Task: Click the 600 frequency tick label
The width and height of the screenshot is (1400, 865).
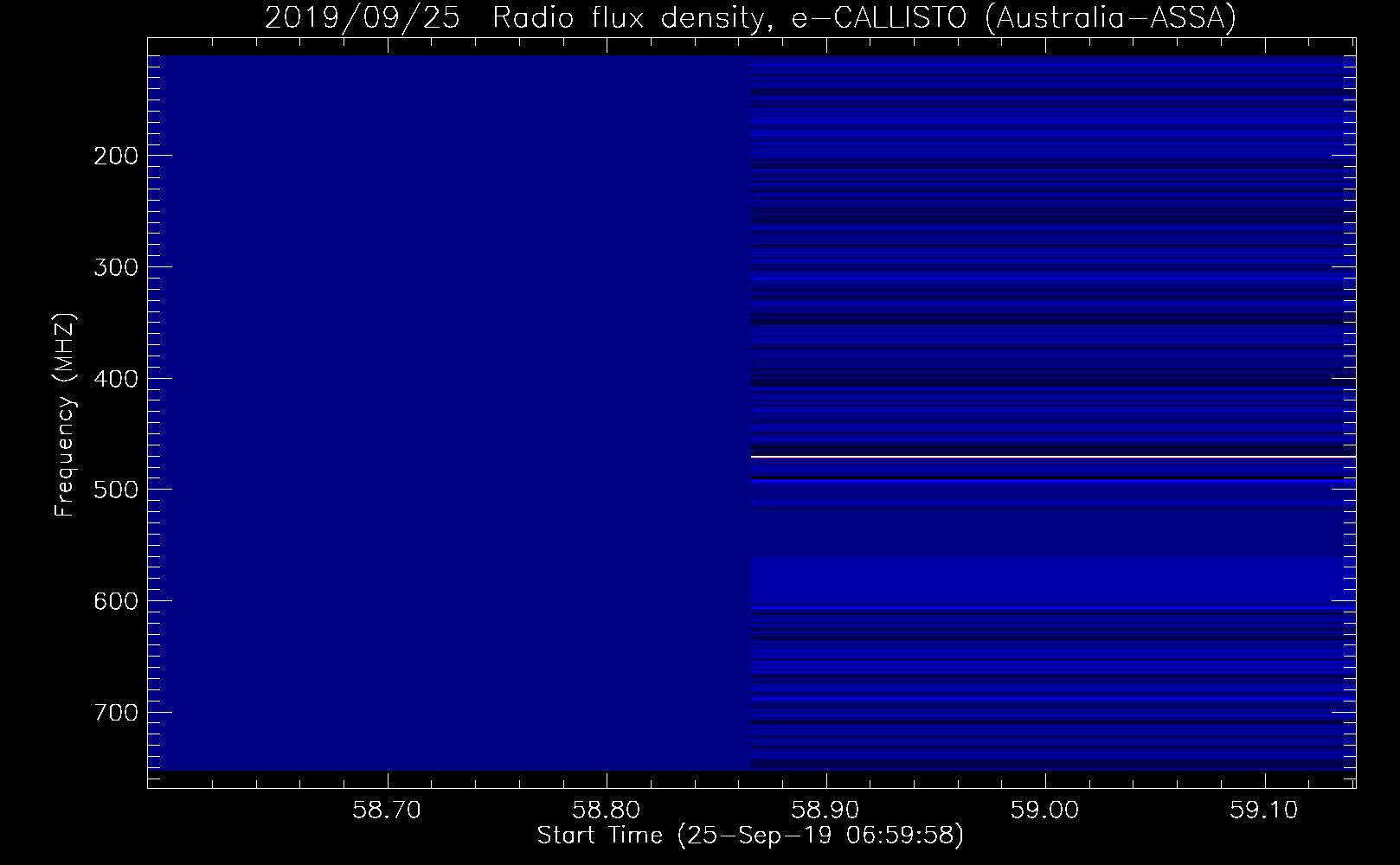Action: [x=115, y=600]
